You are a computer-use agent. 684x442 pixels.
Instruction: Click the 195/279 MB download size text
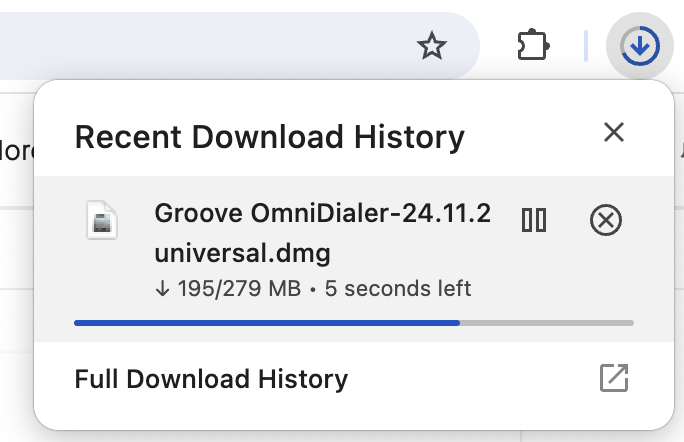239,289
